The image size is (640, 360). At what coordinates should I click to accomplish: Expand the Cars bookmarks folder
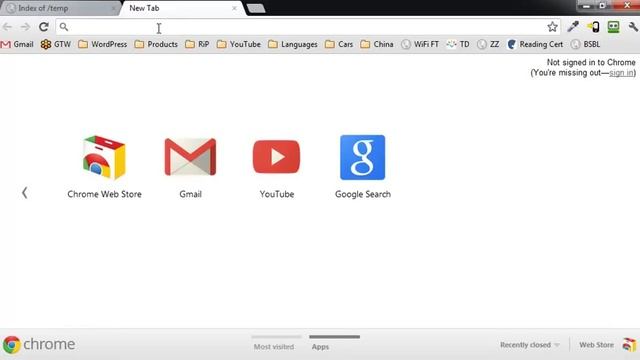339,44
